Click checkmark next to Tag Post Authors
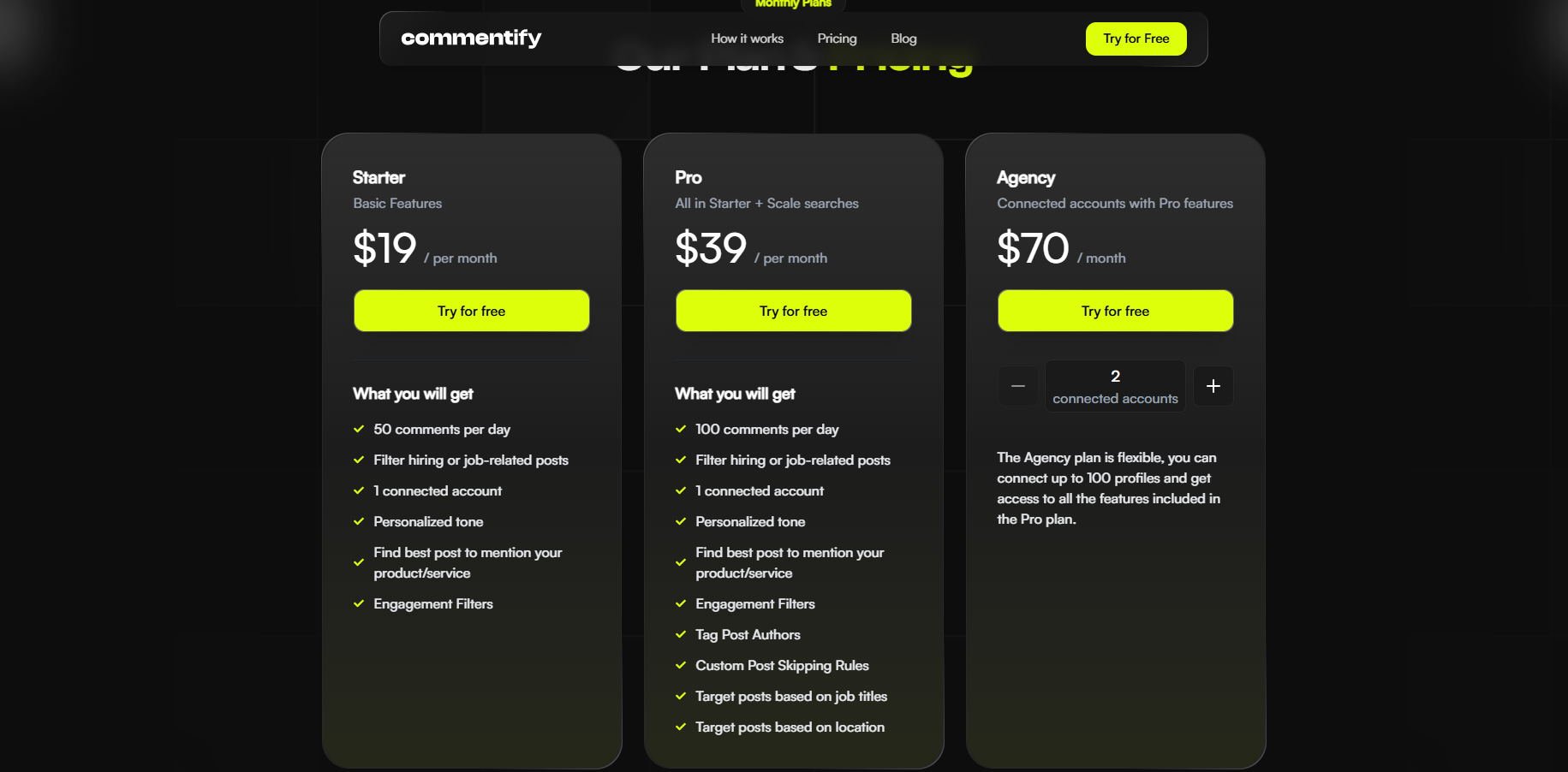Image resolution: width=1568 pixels, height=772 pixels. coord(681,635)
